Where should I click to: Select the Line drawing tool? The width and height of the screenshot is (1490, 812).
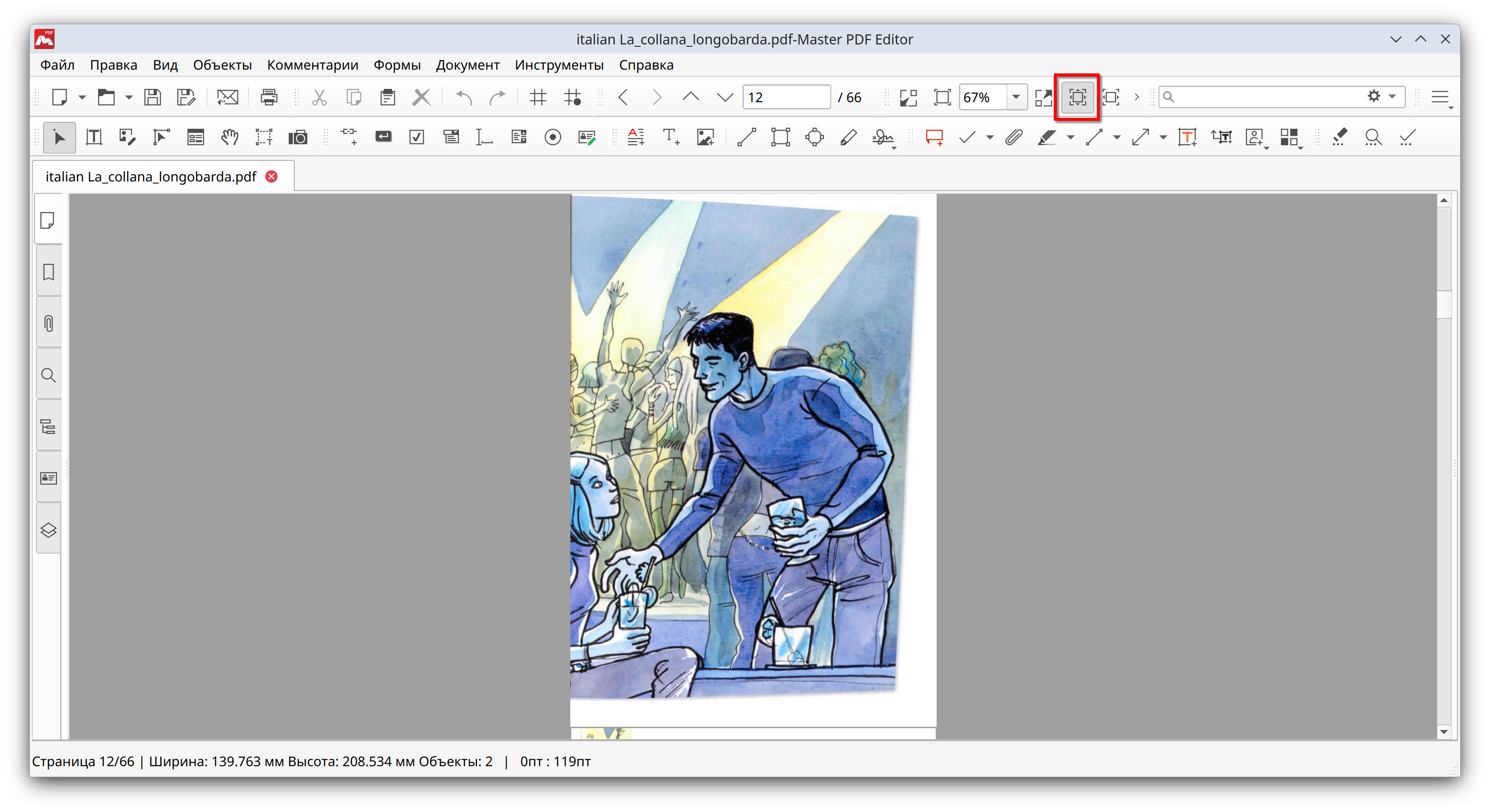746,137
